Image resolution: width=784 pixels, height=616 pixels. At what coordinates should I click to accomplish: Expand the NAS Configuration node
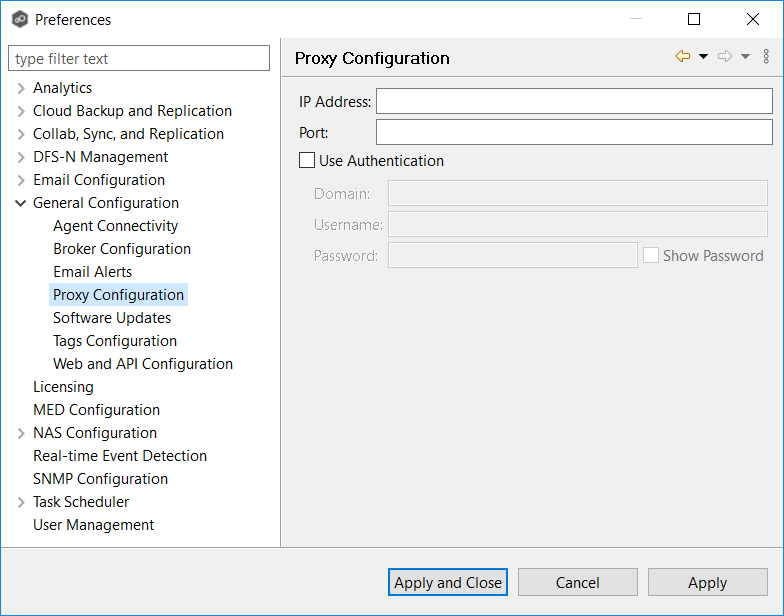point(21,433)
